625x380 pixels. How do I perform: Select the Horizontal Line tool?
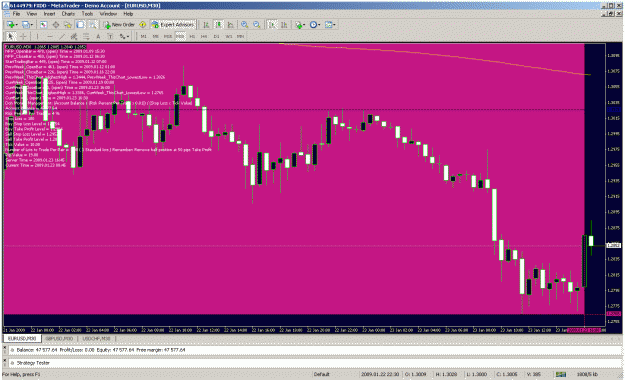49,36
